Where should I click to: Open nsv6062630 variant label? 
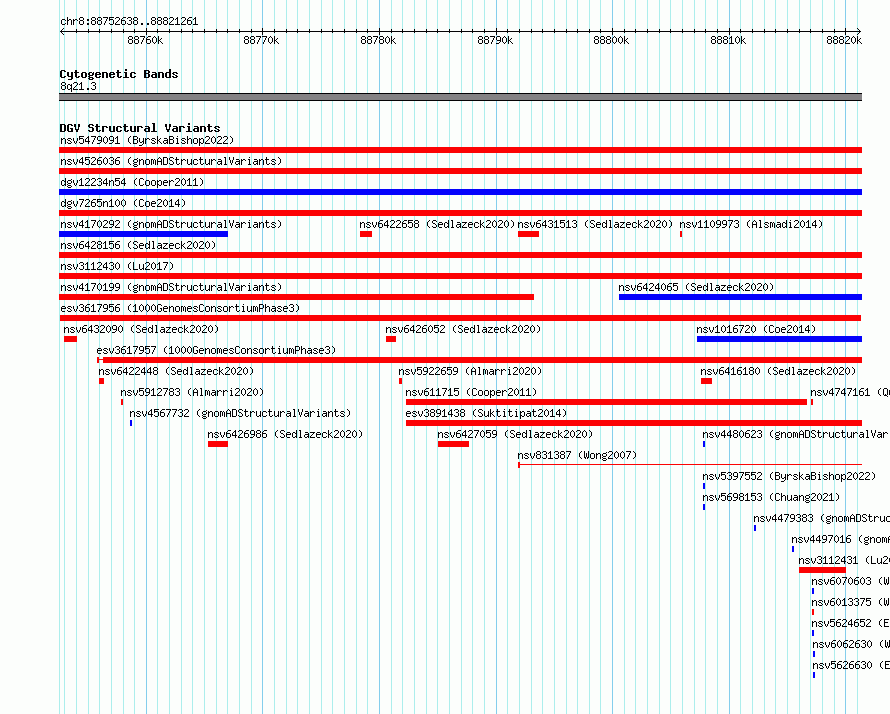coord(851,644)
